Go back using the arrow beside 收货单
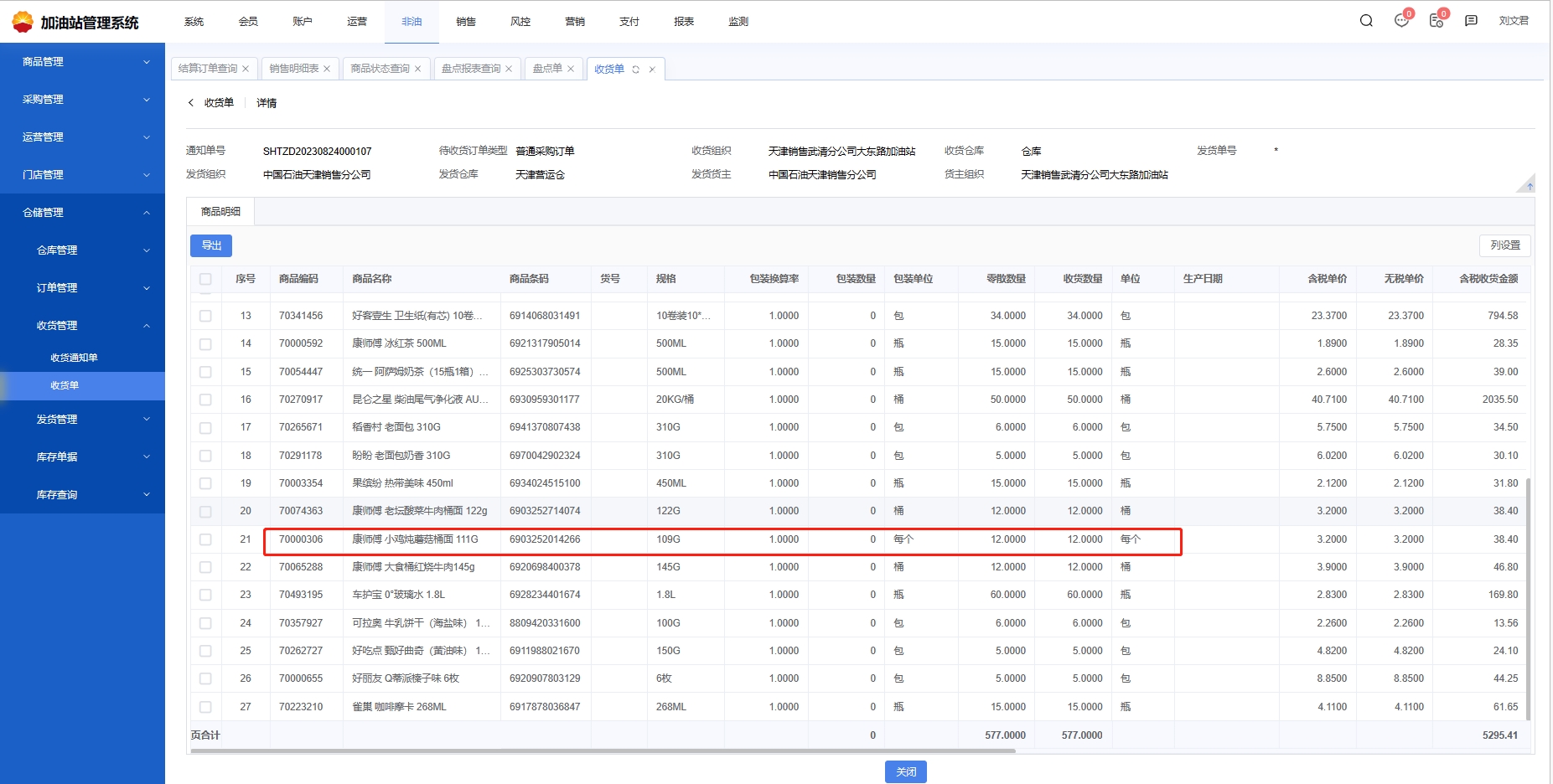 click(191, 102)
